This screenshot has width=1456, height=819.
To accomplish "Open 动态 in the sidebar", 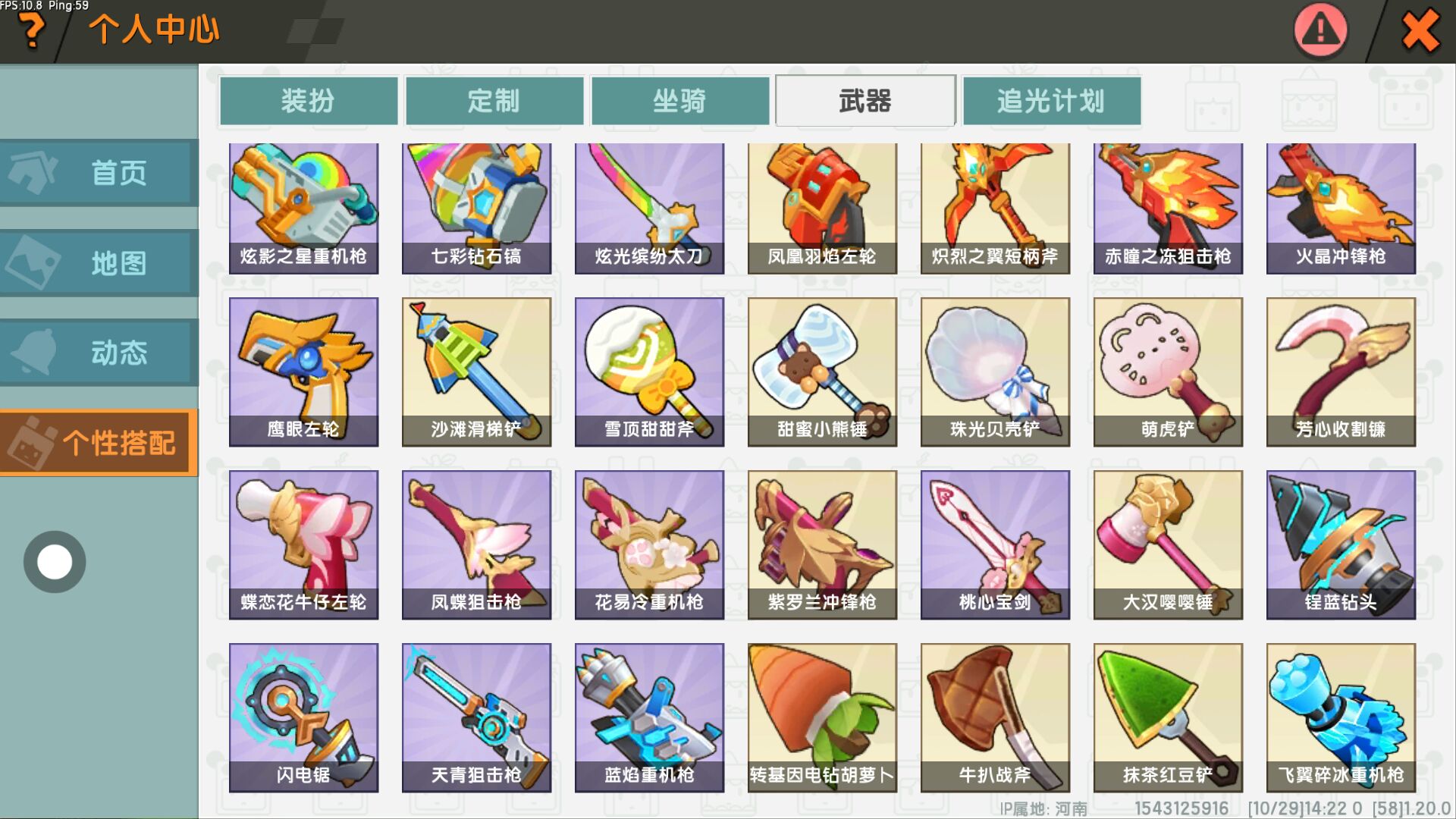I will coord(99,353).
